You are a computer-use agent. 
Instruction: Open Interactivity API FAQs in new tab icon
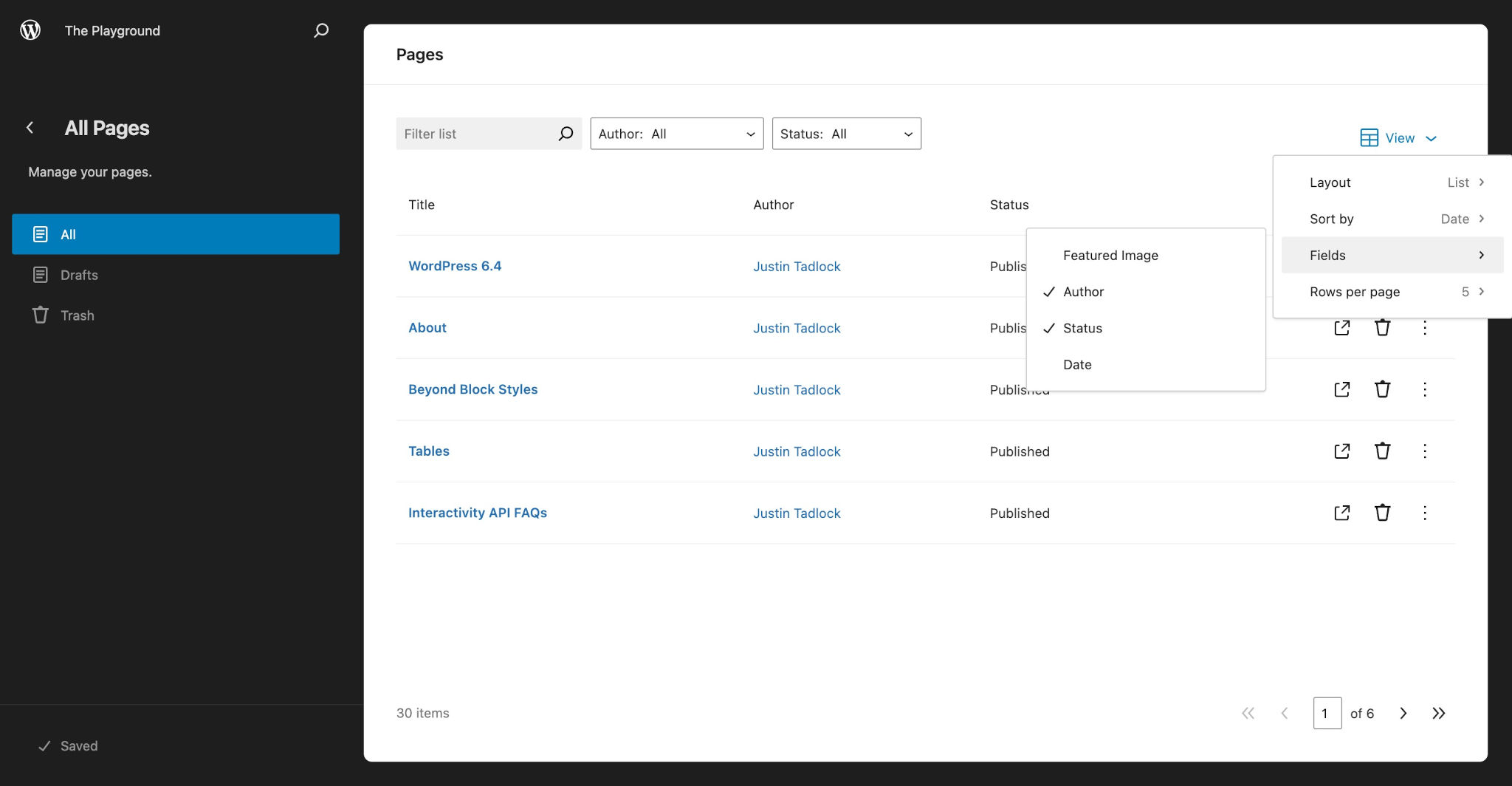coord(1341,513)
